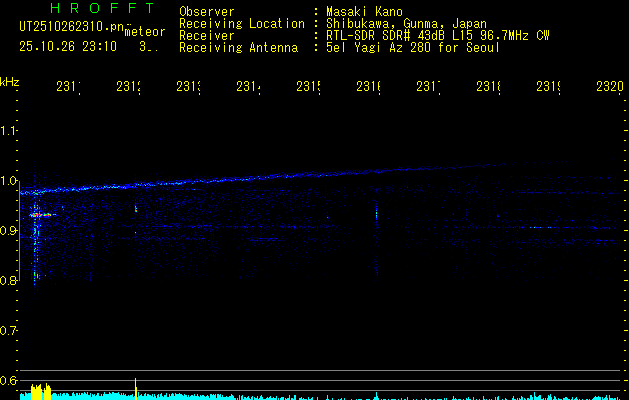
Task: Click the 'Observer' field label
Action: click(207, 12)
